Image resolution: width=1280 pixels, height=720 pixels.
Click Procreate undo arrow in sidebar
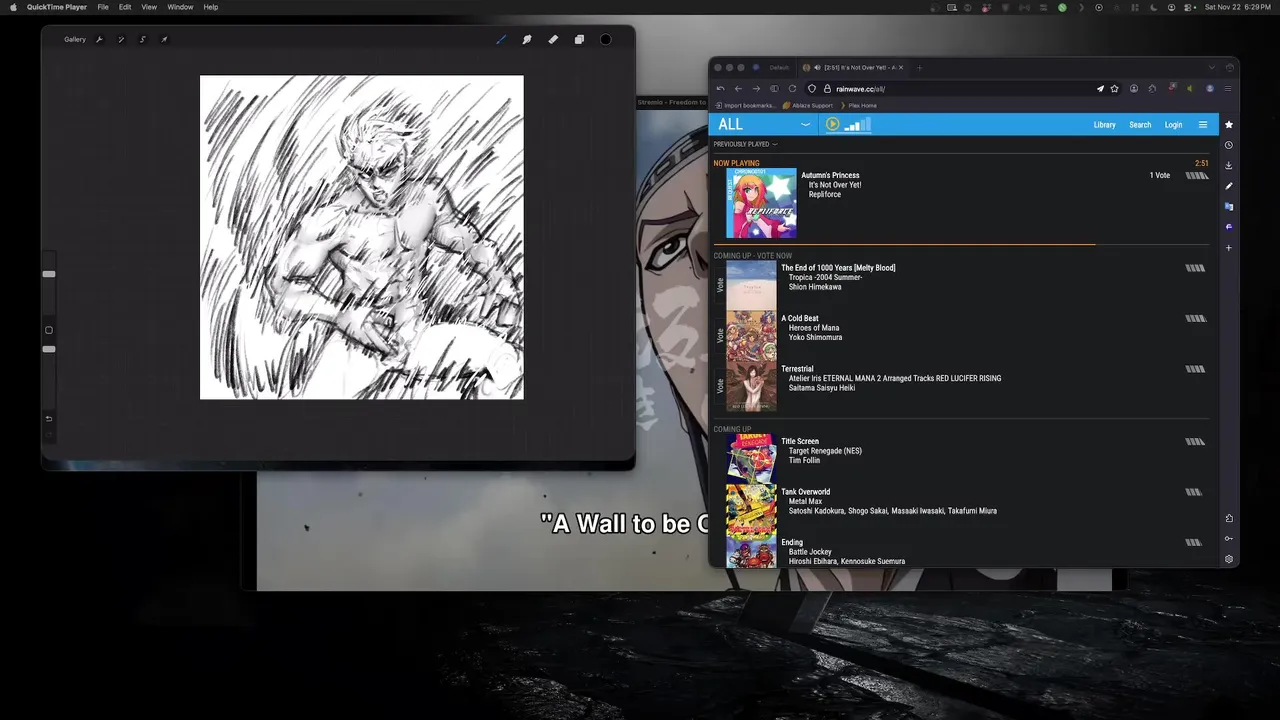click(x=49, y=418)
